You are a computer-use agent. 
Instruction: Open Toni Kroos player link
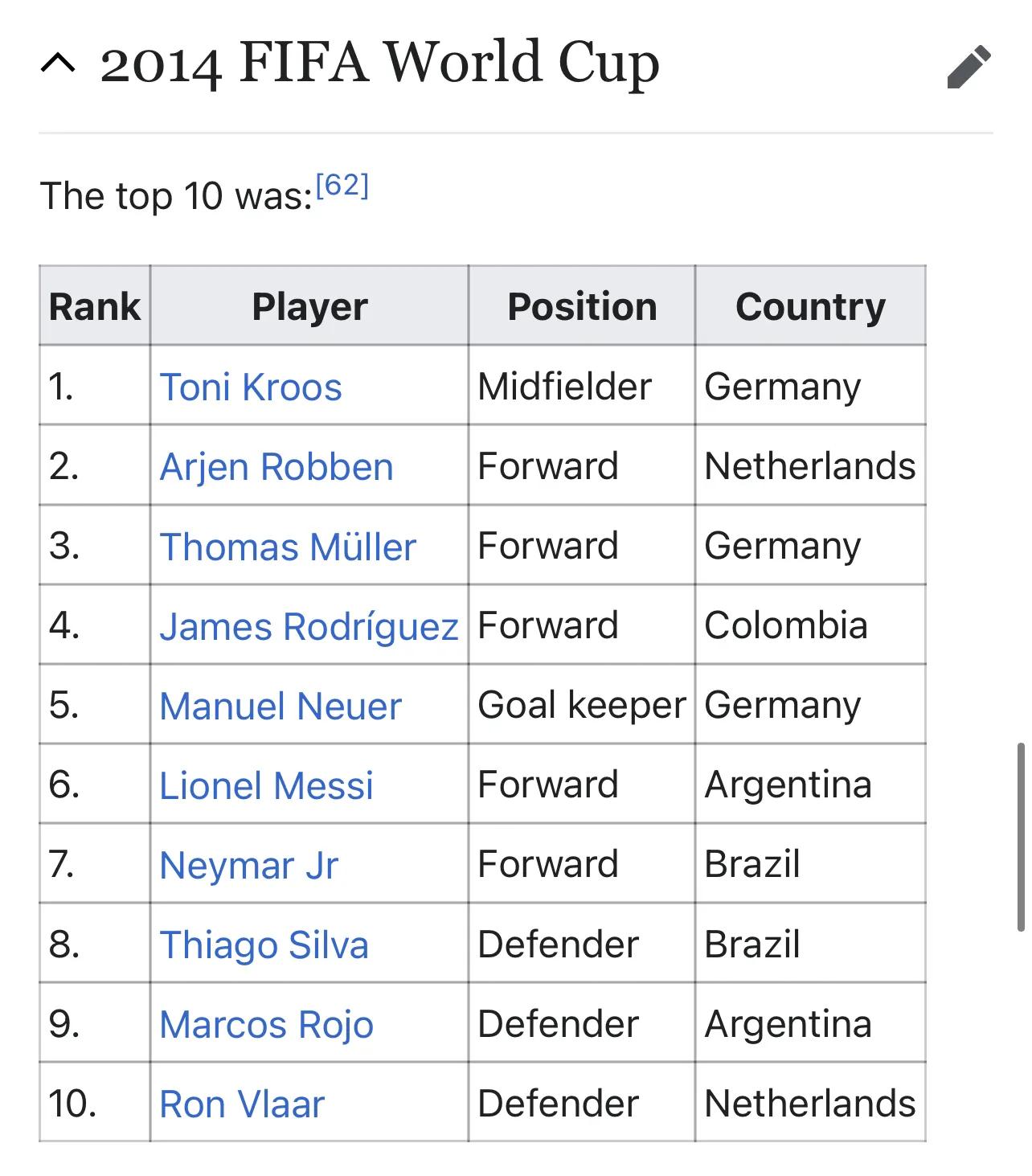pos(251,387)
